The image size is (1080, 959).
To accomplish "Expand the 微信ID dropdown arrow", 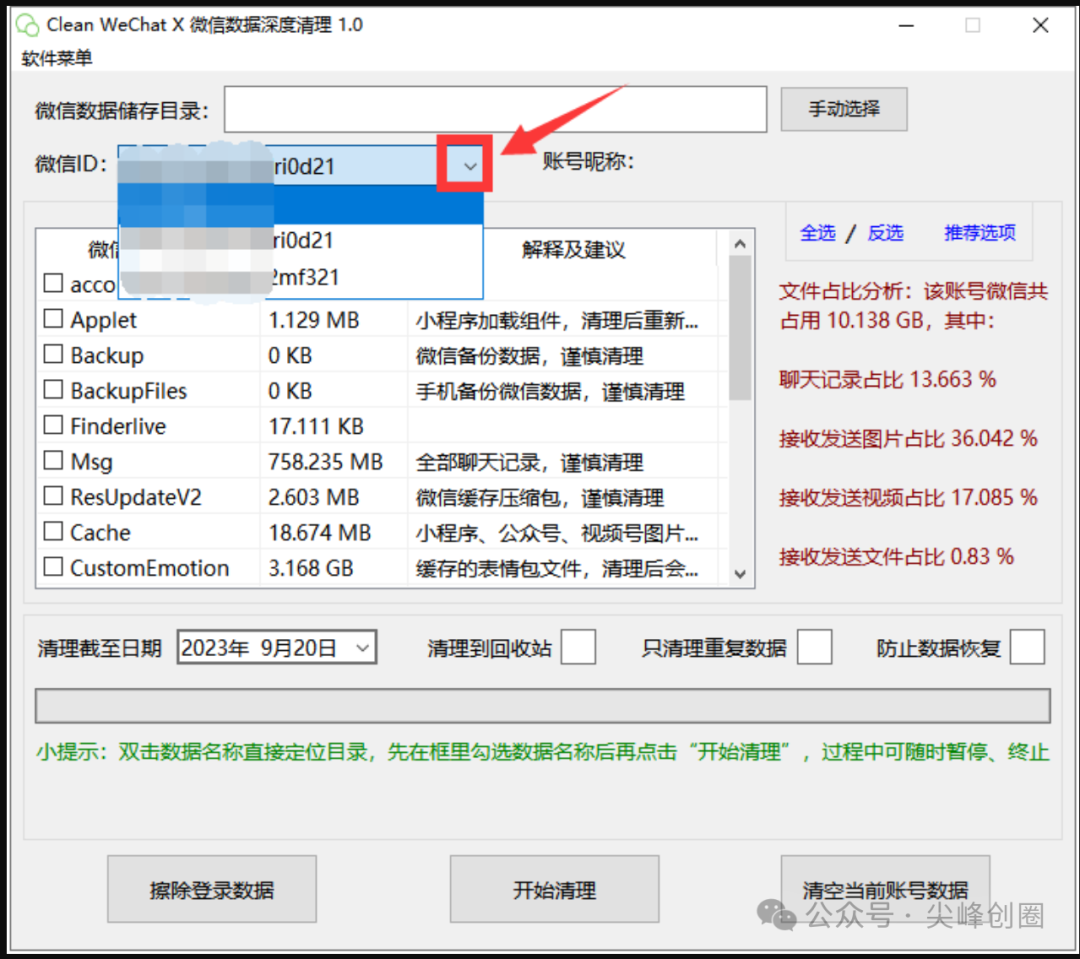I will click(x=470, y=166).
